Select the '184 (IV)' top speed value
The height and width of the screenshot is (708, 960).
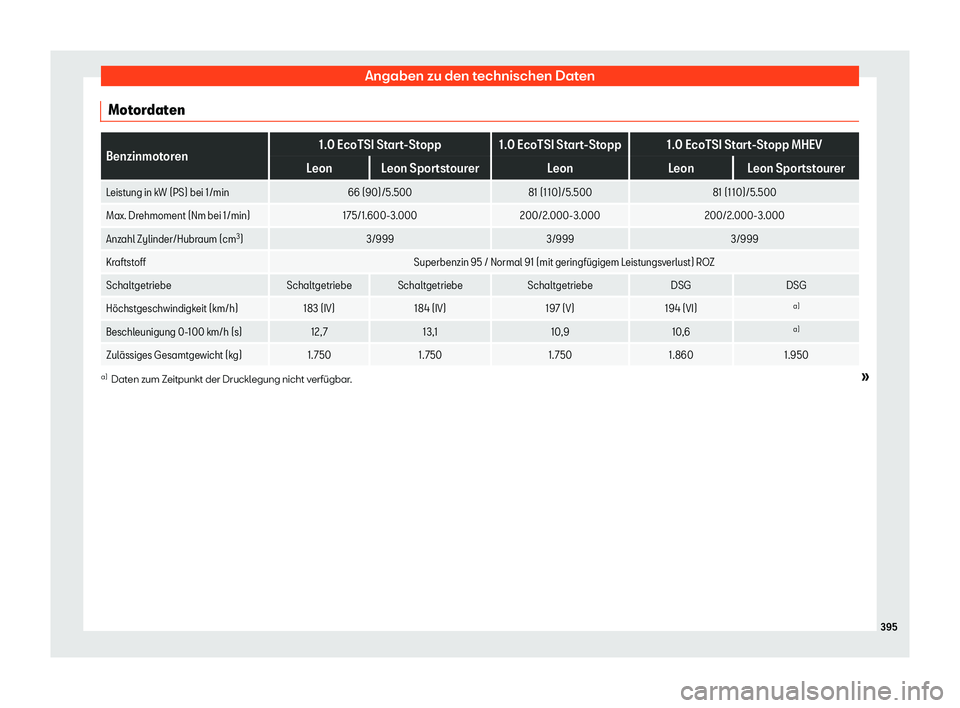430,309
